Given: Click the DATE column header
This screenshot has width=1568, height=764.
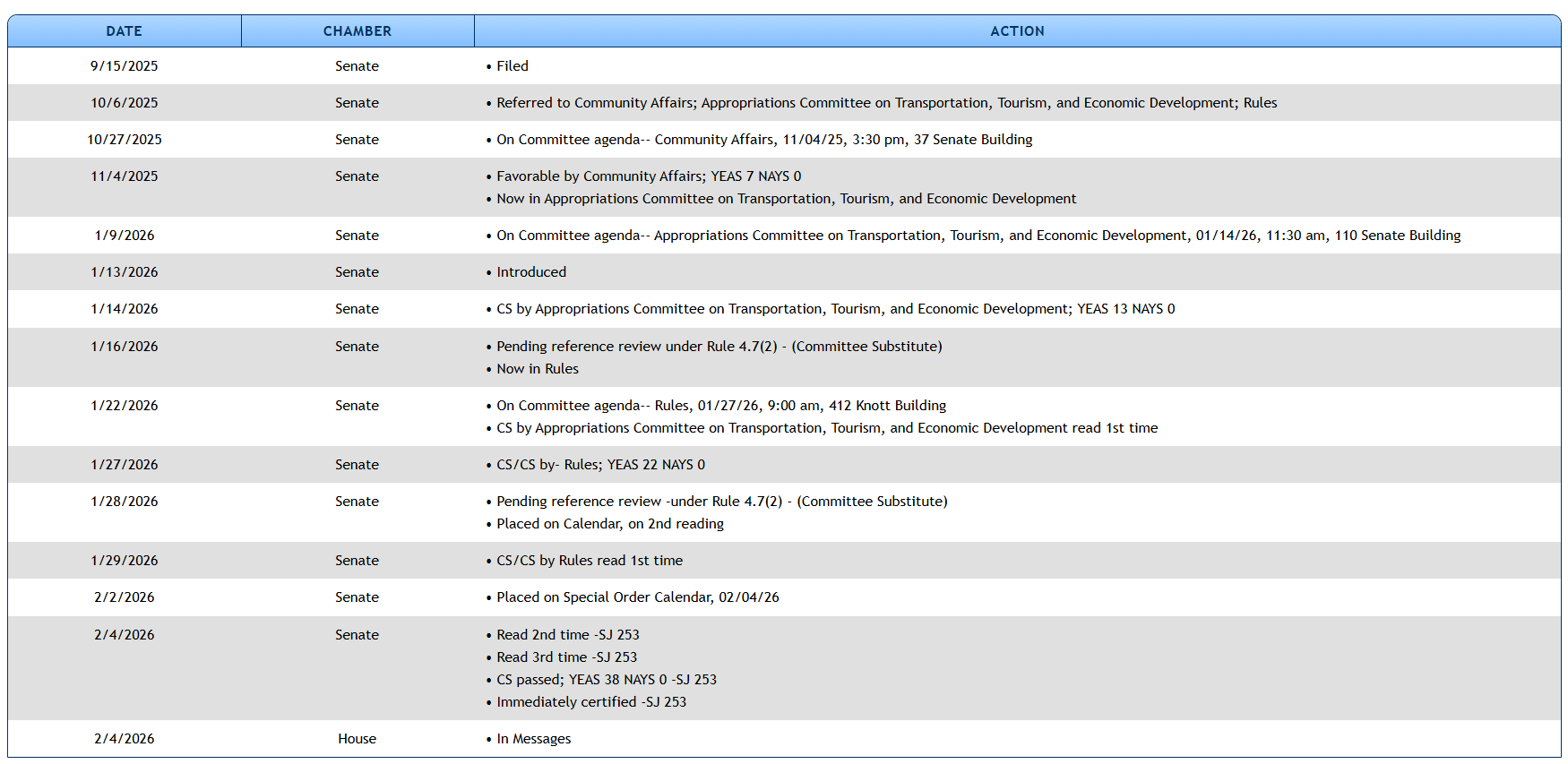Looking at the screenshot, I should point(124,31).
